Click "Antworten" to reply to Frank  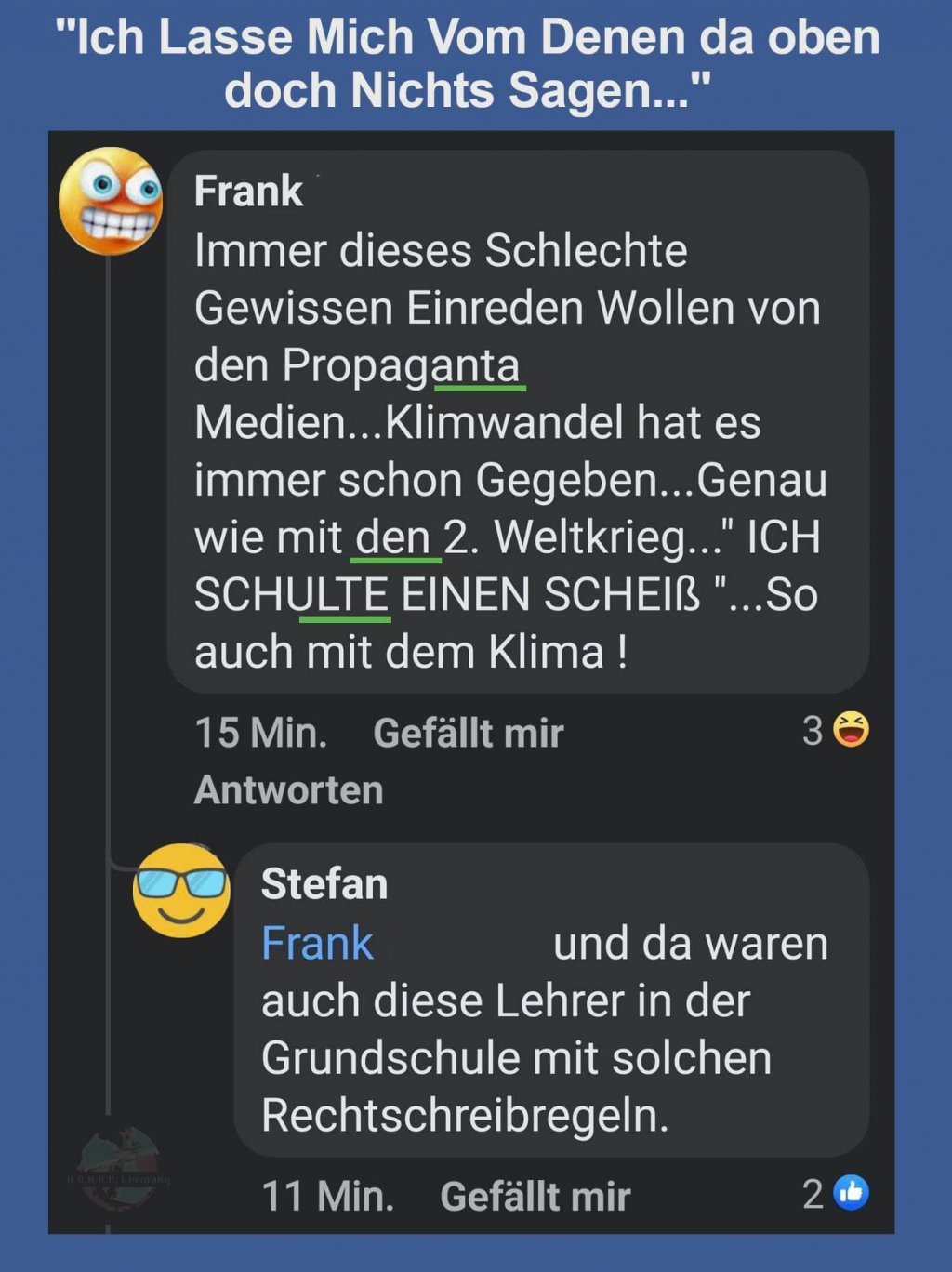click(x=288, y=790)
